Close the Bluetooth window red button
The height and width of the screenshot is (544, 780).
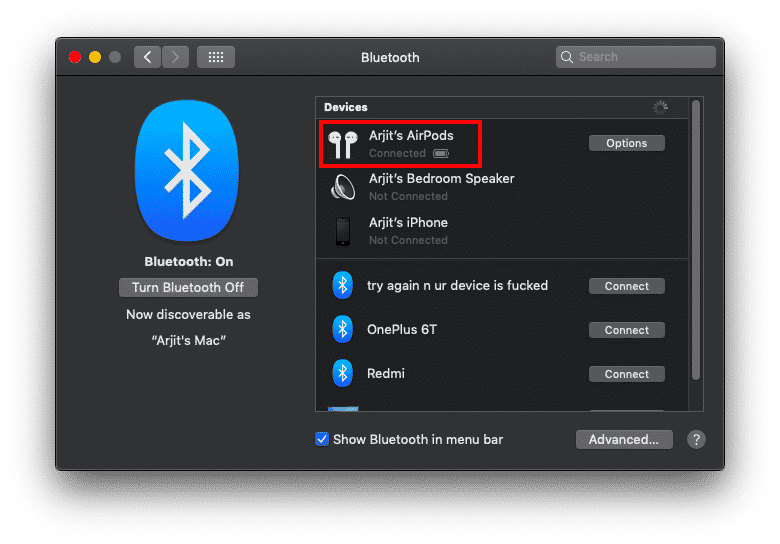[x=75, y=57]
